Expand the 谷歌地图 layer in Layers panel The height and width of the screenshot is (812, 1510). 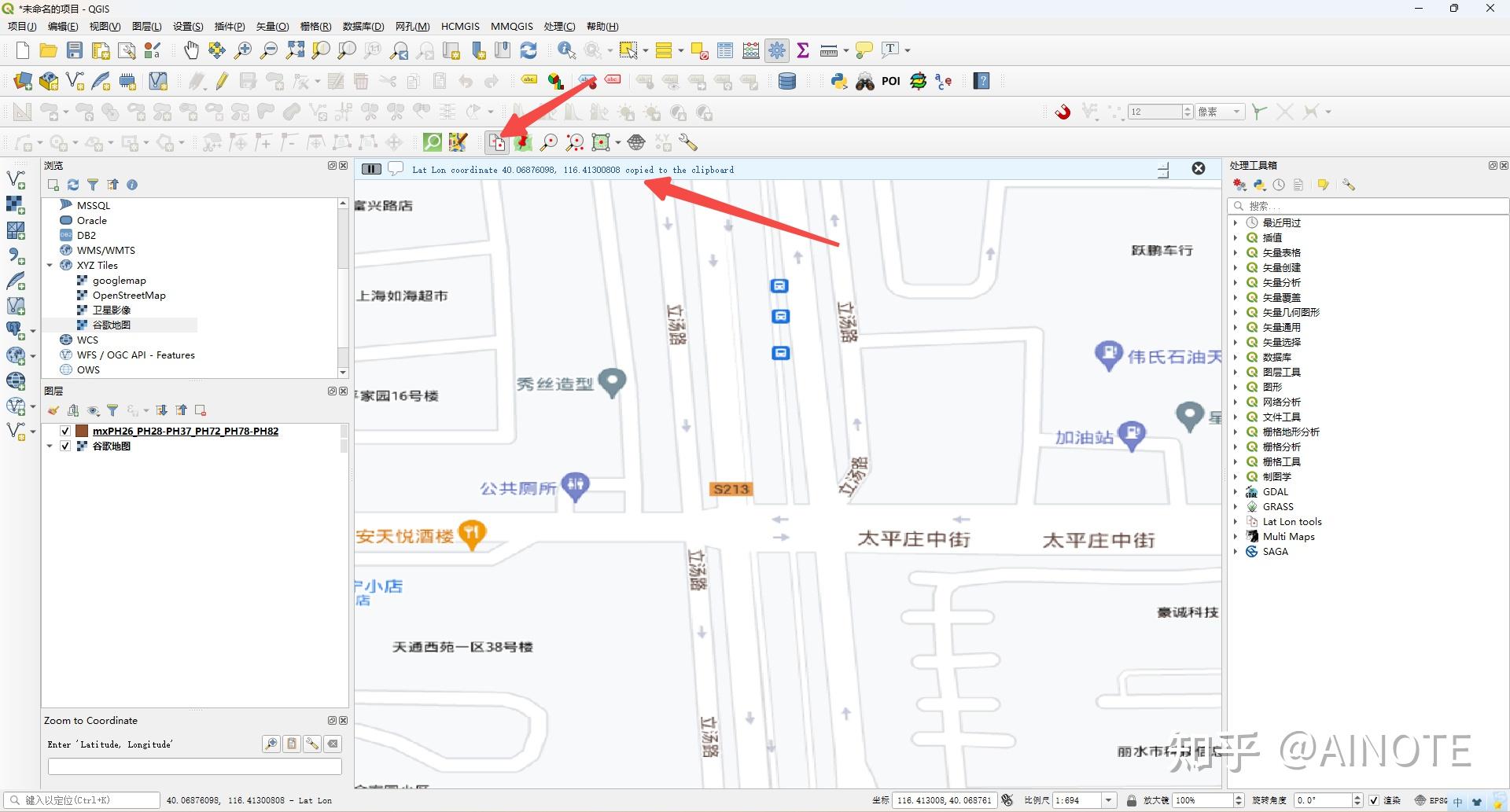50,446
